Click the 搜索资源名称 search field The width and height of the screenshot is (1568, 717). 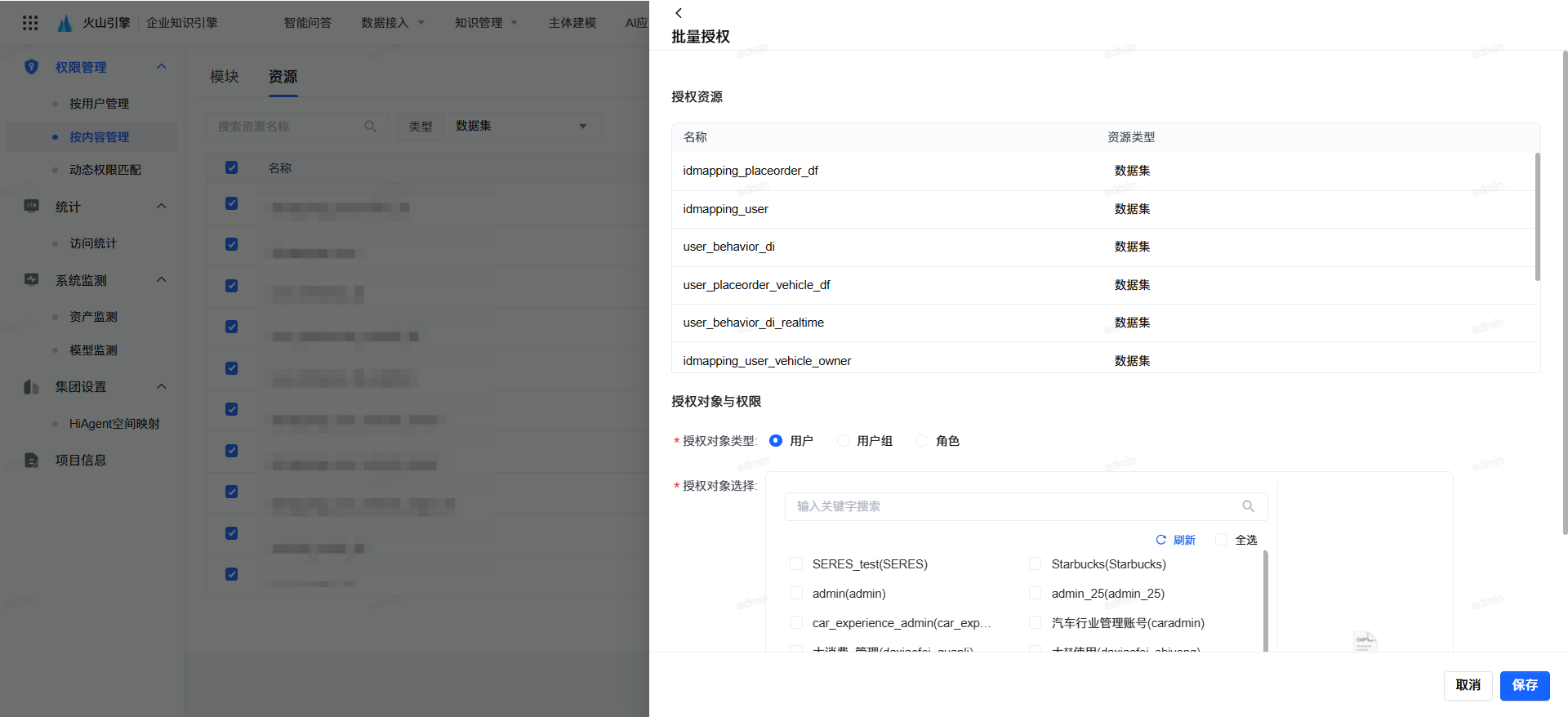(296, 127)
